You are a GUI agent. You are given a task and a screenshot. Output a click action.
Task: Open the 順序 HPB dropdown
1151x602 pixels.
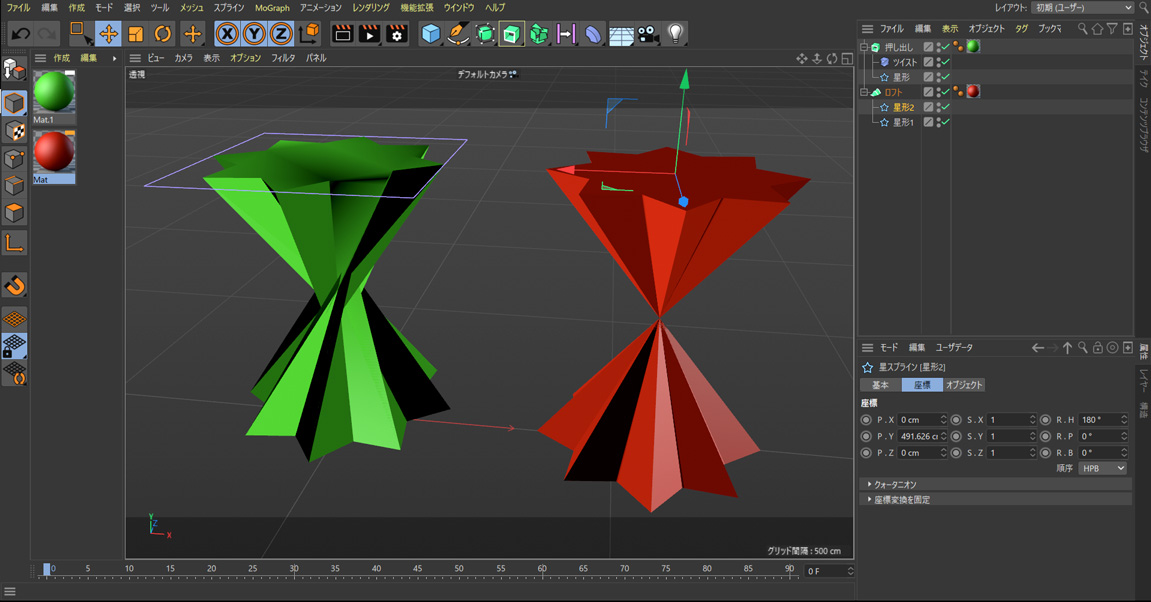coord(1102,468)
